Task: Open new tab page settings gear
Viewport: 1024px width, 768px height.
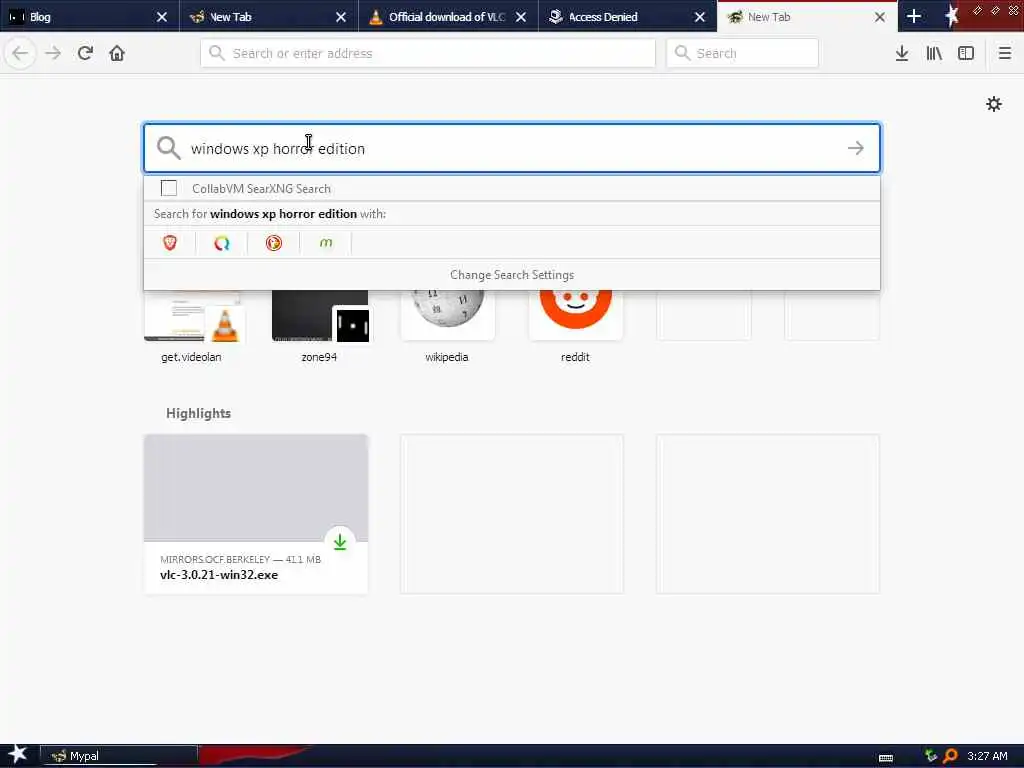Action: (994, 104)
